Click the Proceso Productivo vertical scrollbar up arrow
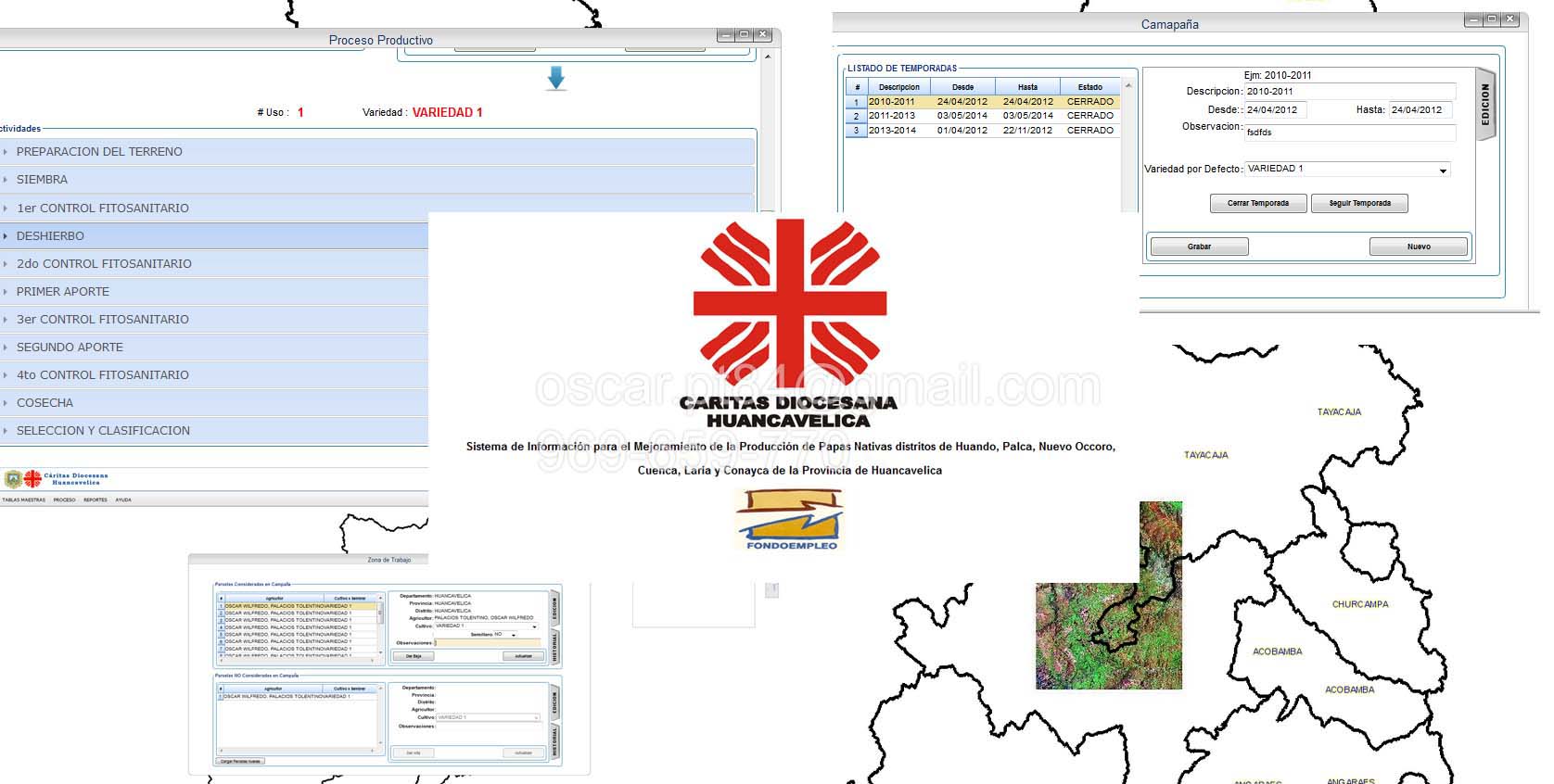The image size is (1554, 784). click(767, 57)
